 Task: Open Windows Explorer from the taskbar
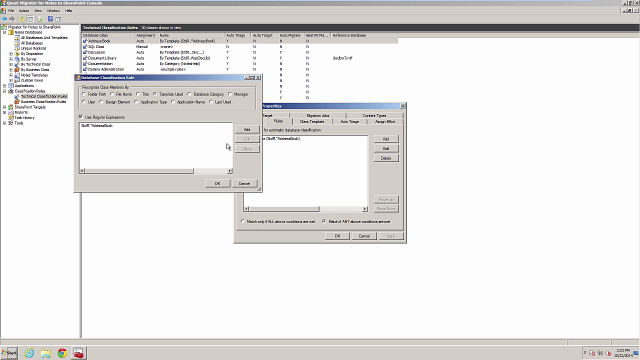click(45, 353)
